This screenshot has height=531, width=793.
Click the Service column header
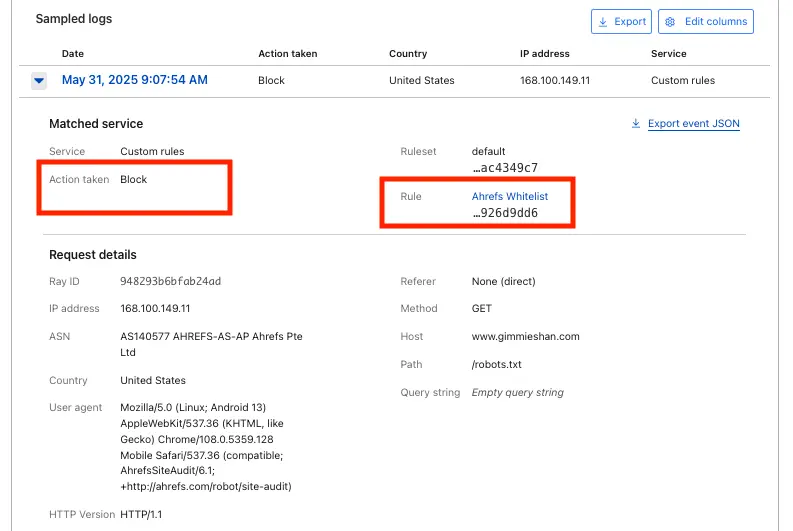click(x=669, y=54)
